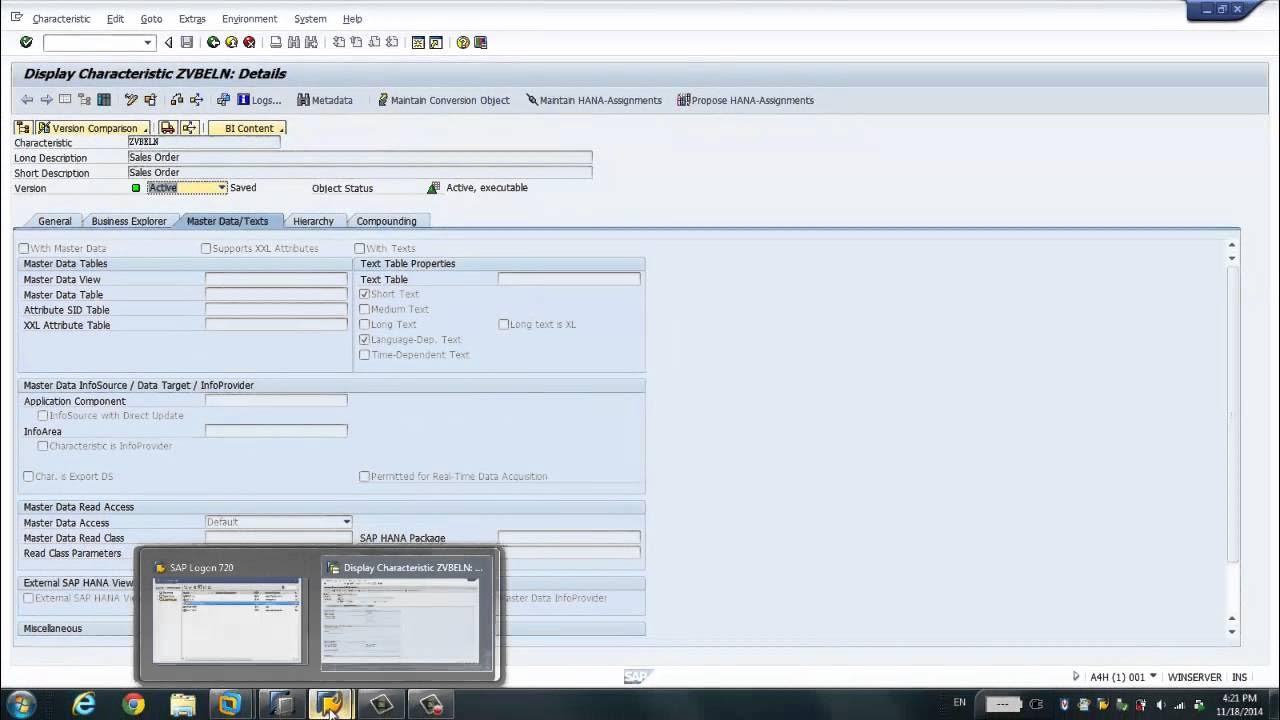Click the hierarchy icon left of Version Comparison
Viewport: 1280px width, 720px height.
pyautogui.click(x=23, y=128)
